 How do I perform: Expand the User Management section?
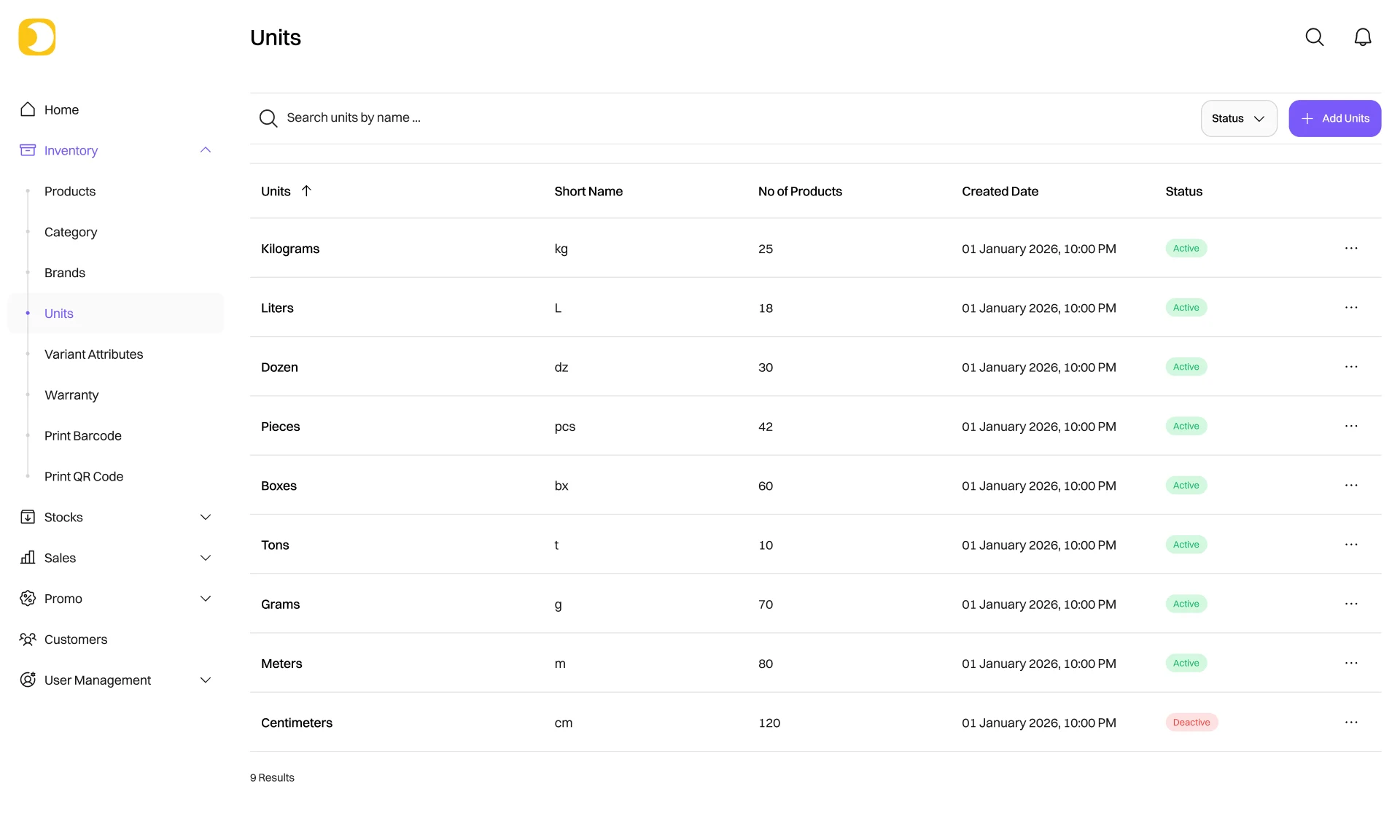(x=206, y=680)
